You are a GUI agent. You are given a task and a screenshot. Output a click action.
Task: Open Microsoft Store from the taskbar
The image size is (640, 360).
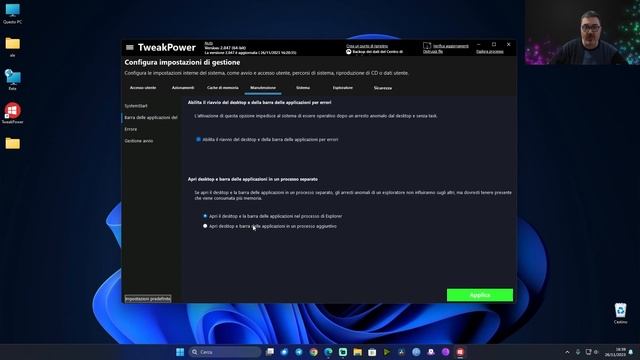click(372, 352)
